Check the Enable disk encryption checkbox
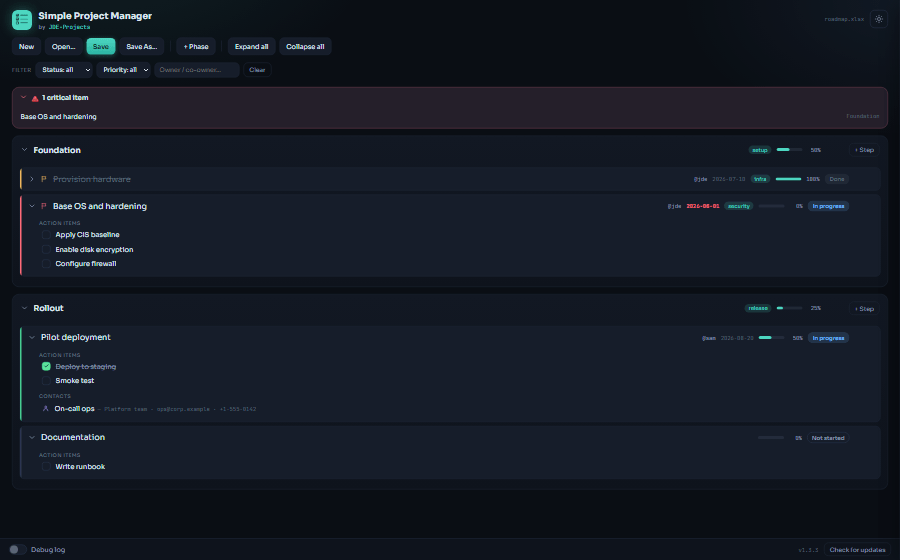 tap(46, 250)
